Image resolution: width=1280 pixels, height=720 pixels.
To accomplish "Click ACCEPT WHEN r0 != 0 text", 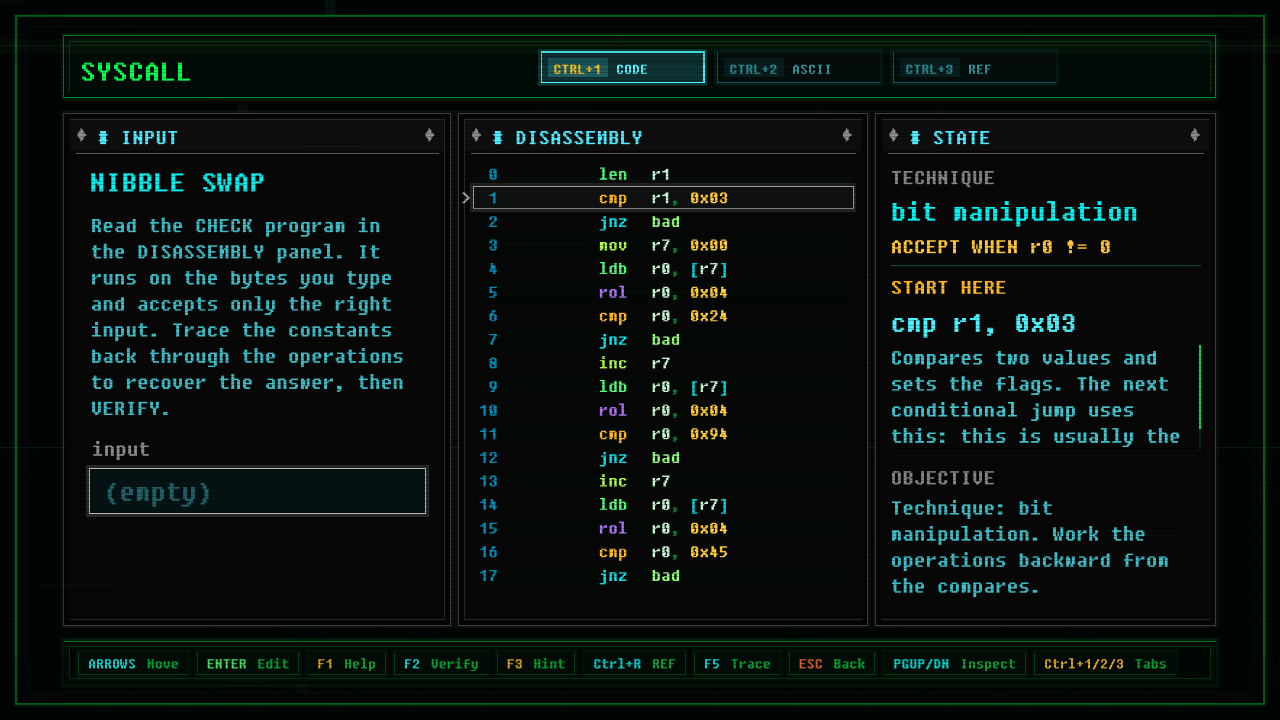I will click(1001, 247).
